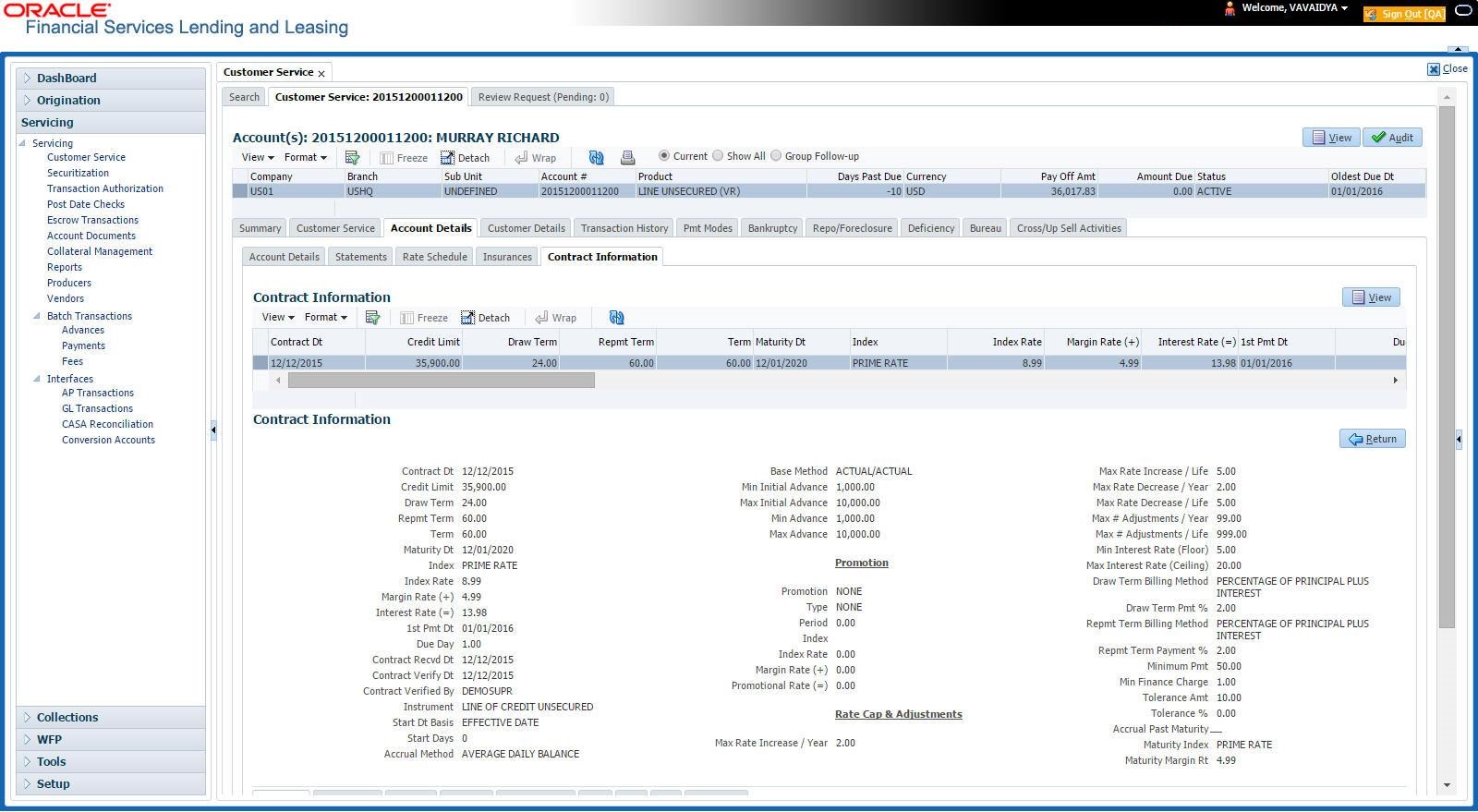Click the export icon in the Account(s) toolbar

click(352, 158)
